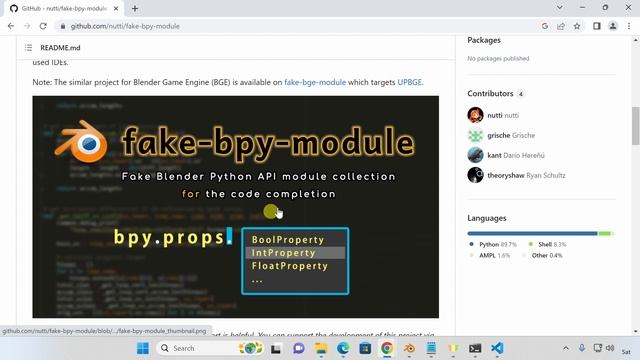640x360 pixels.
Task: Go back to the previous page
Action: (x=11, y=26)
